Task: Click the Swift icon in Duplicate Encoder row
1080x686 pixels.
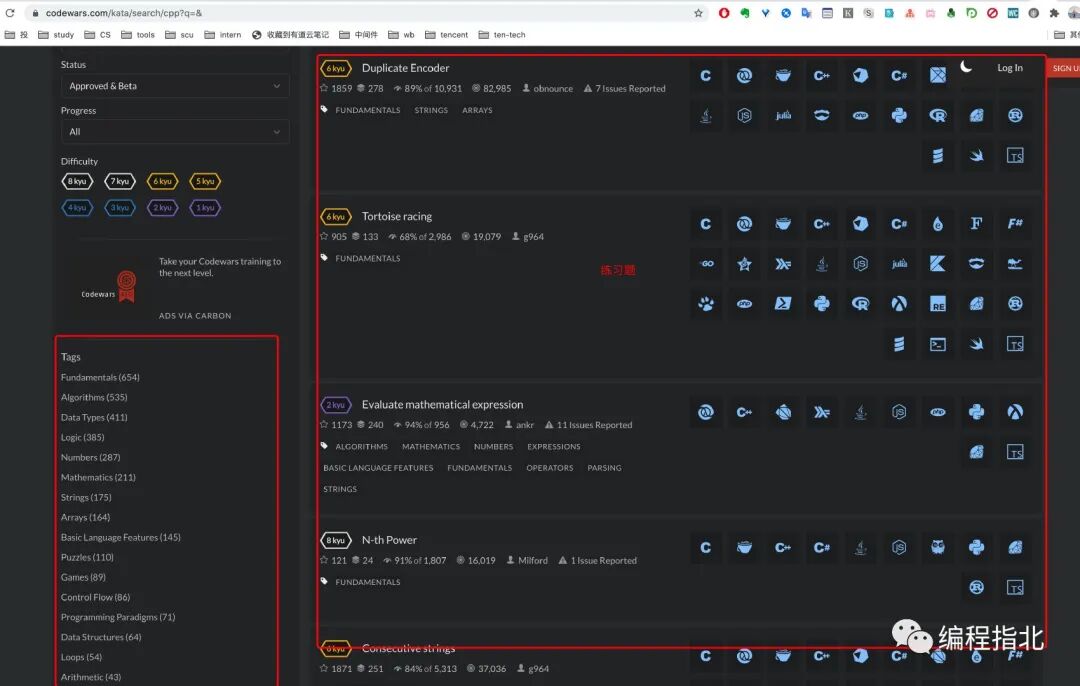Action: tap(976, 156)
